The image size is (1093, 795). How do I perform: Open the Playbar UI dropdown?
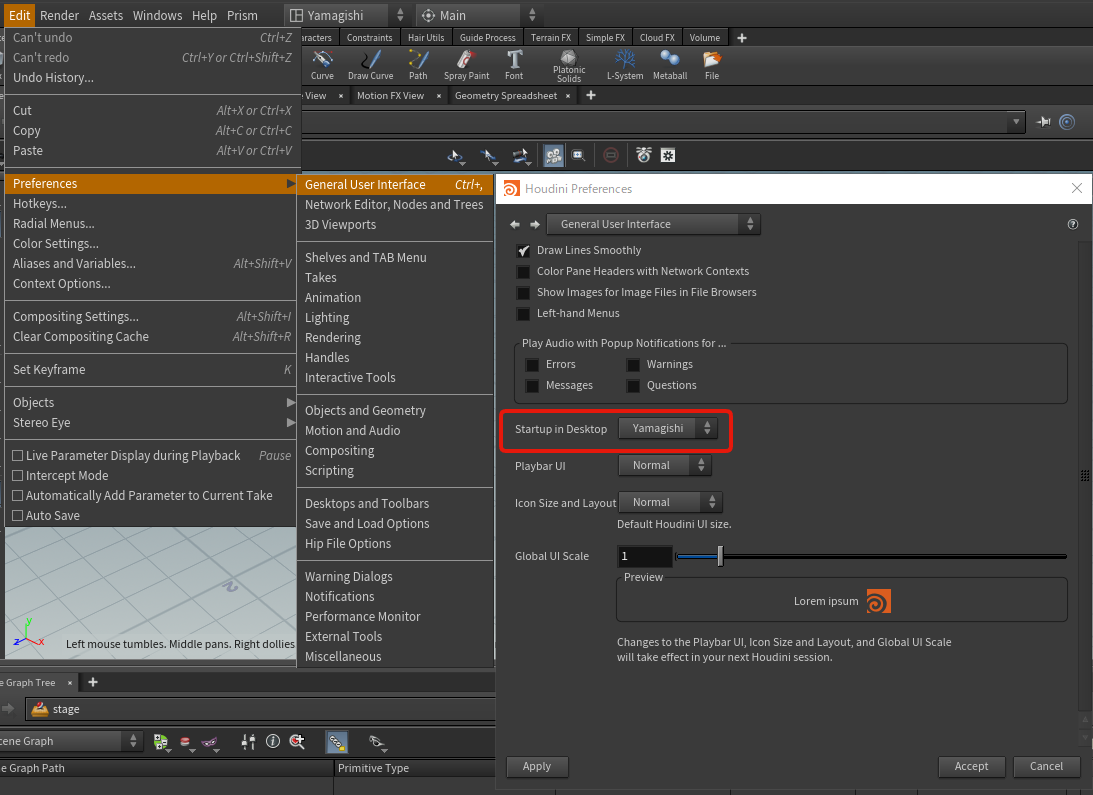pos(664,465)
